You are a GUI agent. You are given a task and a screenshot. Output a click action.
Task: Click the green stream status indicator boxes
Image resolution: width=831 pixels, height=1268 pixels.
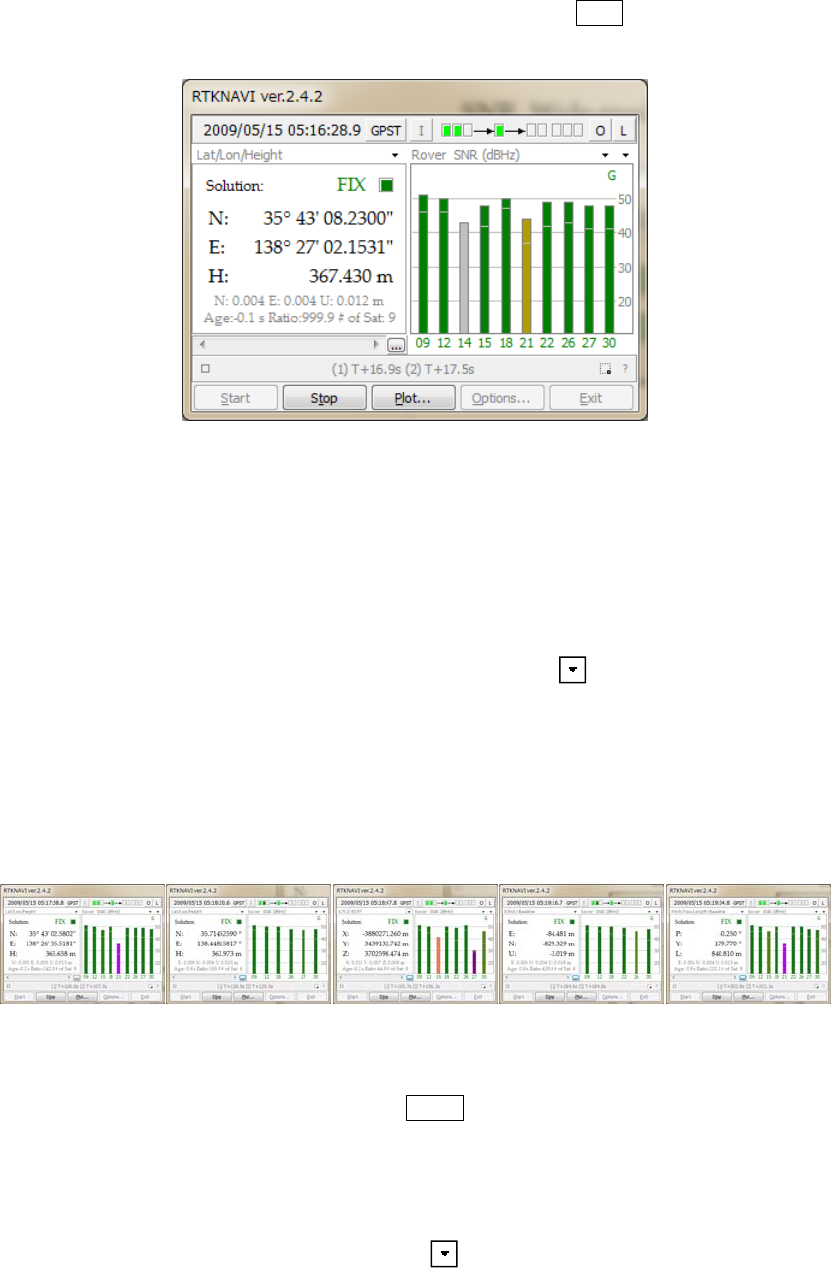click(x=512, y=130)
